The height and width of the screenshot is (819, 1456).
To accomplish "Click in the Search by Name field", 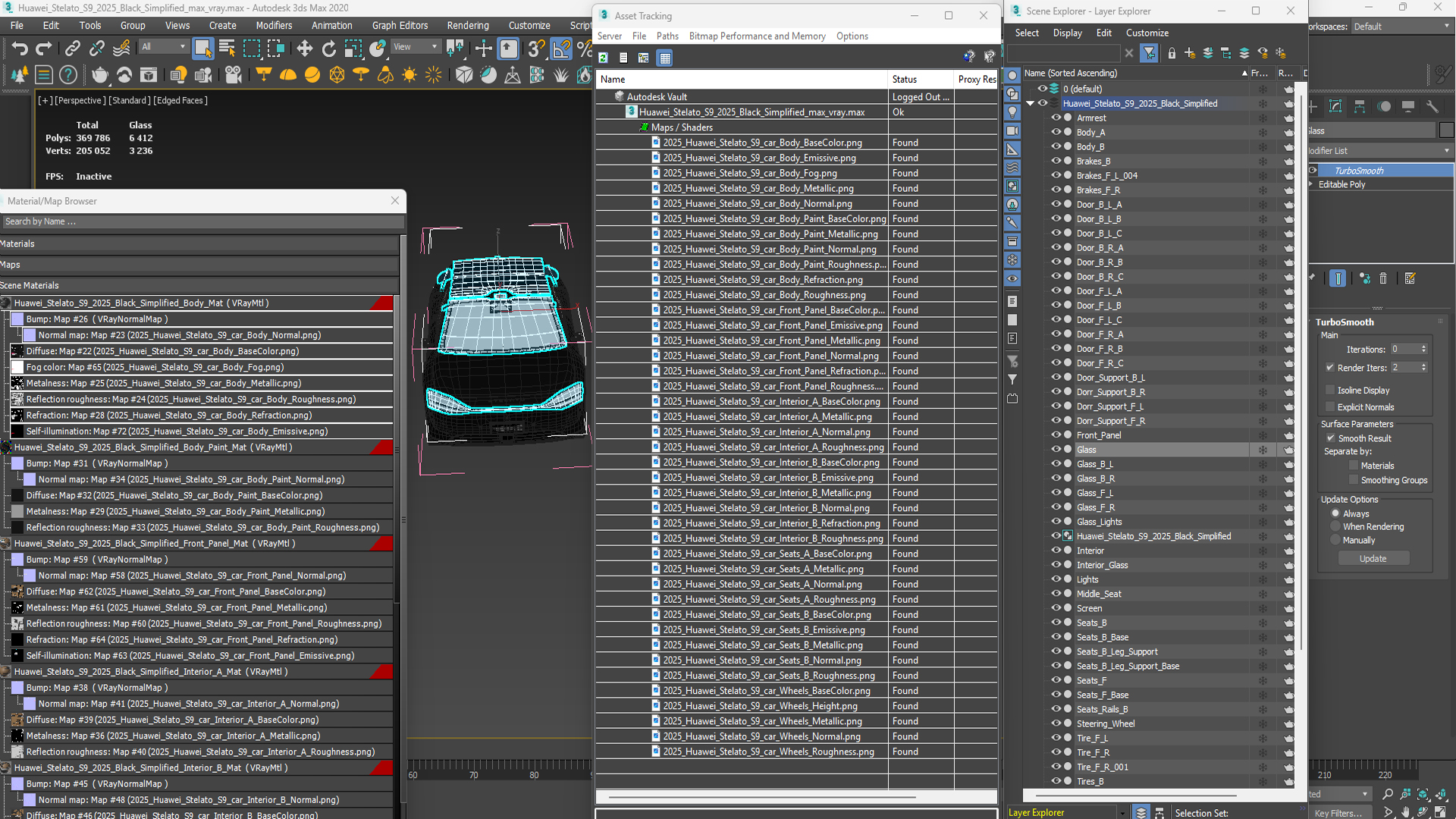I will point(201,221).
